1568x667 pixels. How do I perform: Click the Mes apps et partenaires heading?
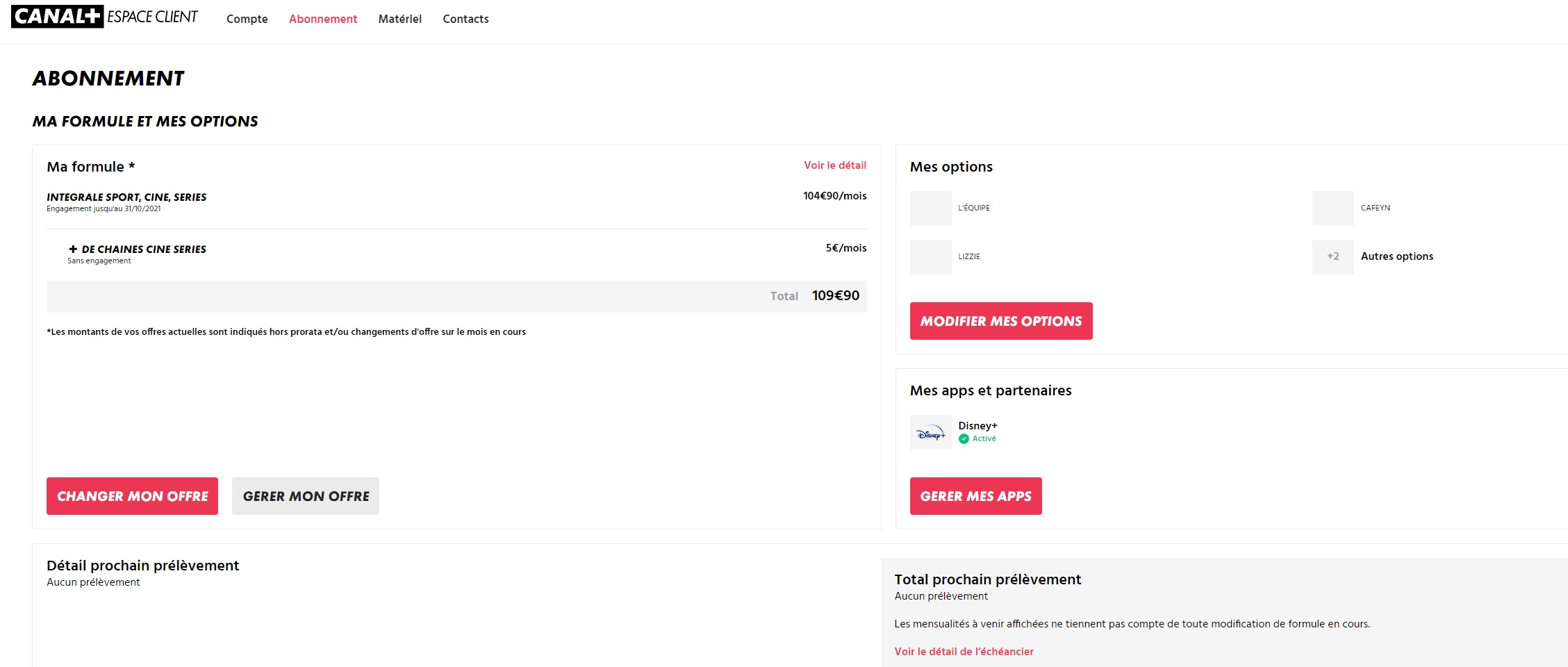pyautogui.click(x=991, y=390)
